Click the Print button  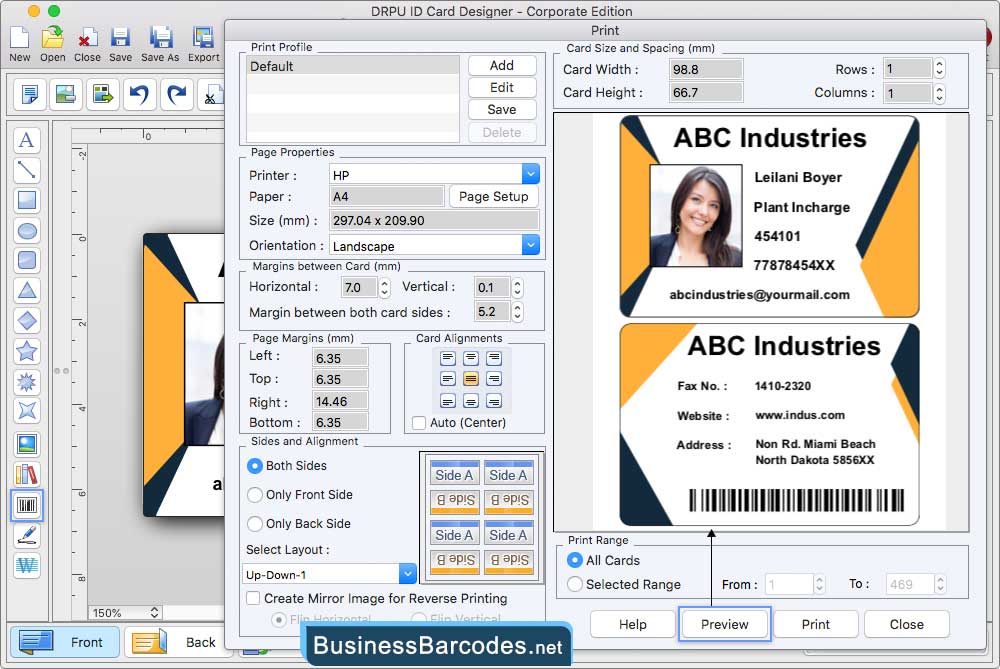tap(816, 624)
